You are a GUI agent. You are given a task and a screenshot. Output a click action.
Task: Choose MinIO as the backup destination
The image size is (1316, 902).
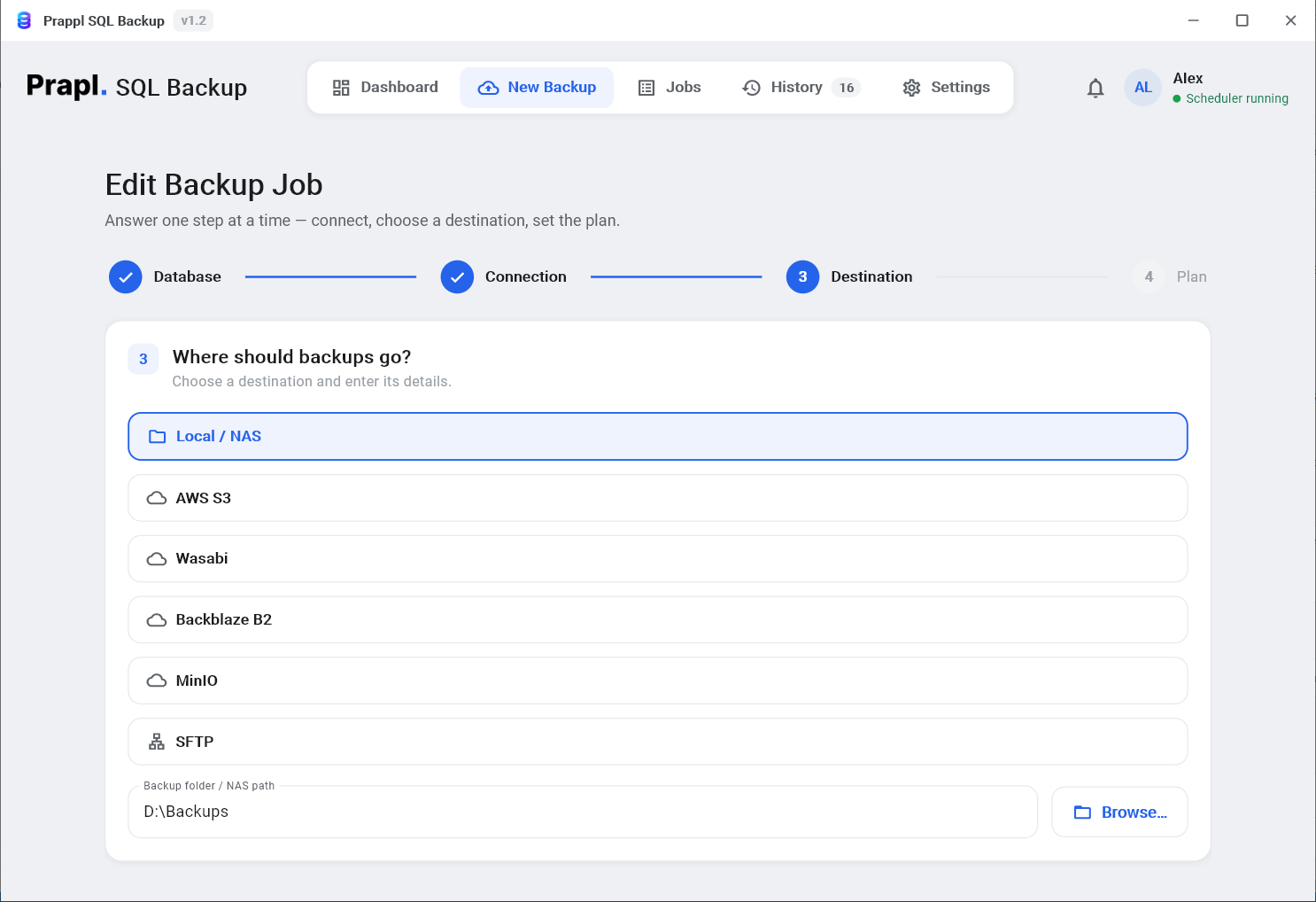click(x=658, y=680)
